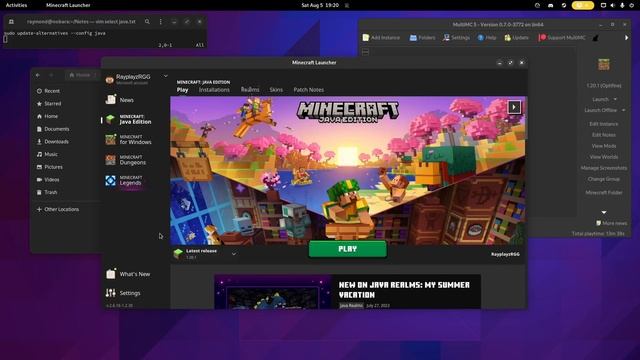Image resolution: width=640 pixels, height=360 pixels.
Task: Go back in the Files window
Action: [x=38, y=75]
